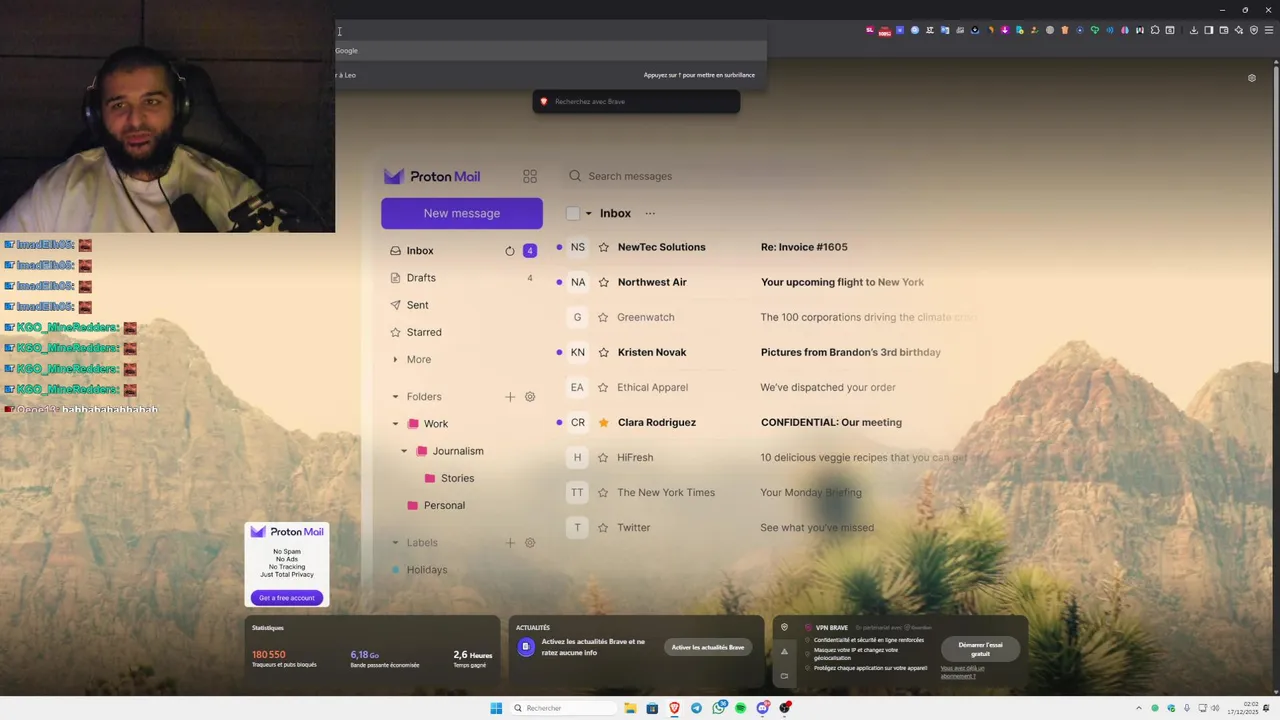Open Labels settings gear icon
Viewport: 1280px width, 720px height.
click(x=530, y=543)
